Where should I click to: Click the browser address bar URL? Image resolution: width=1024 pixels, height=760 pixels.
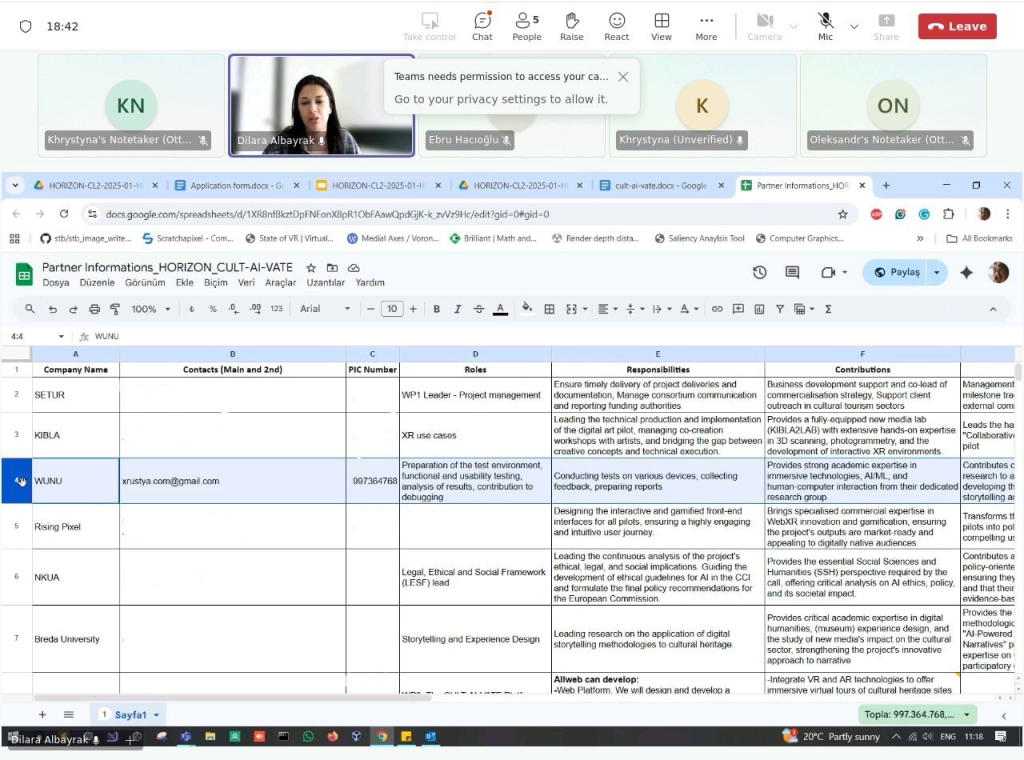327,214
